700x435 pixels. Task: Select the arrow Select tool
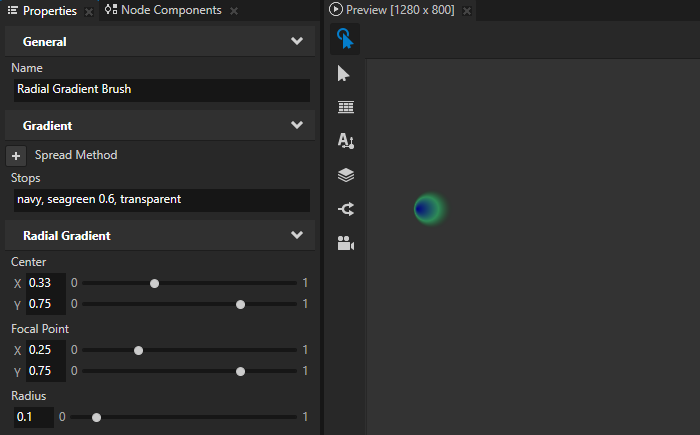click(343, 74)
